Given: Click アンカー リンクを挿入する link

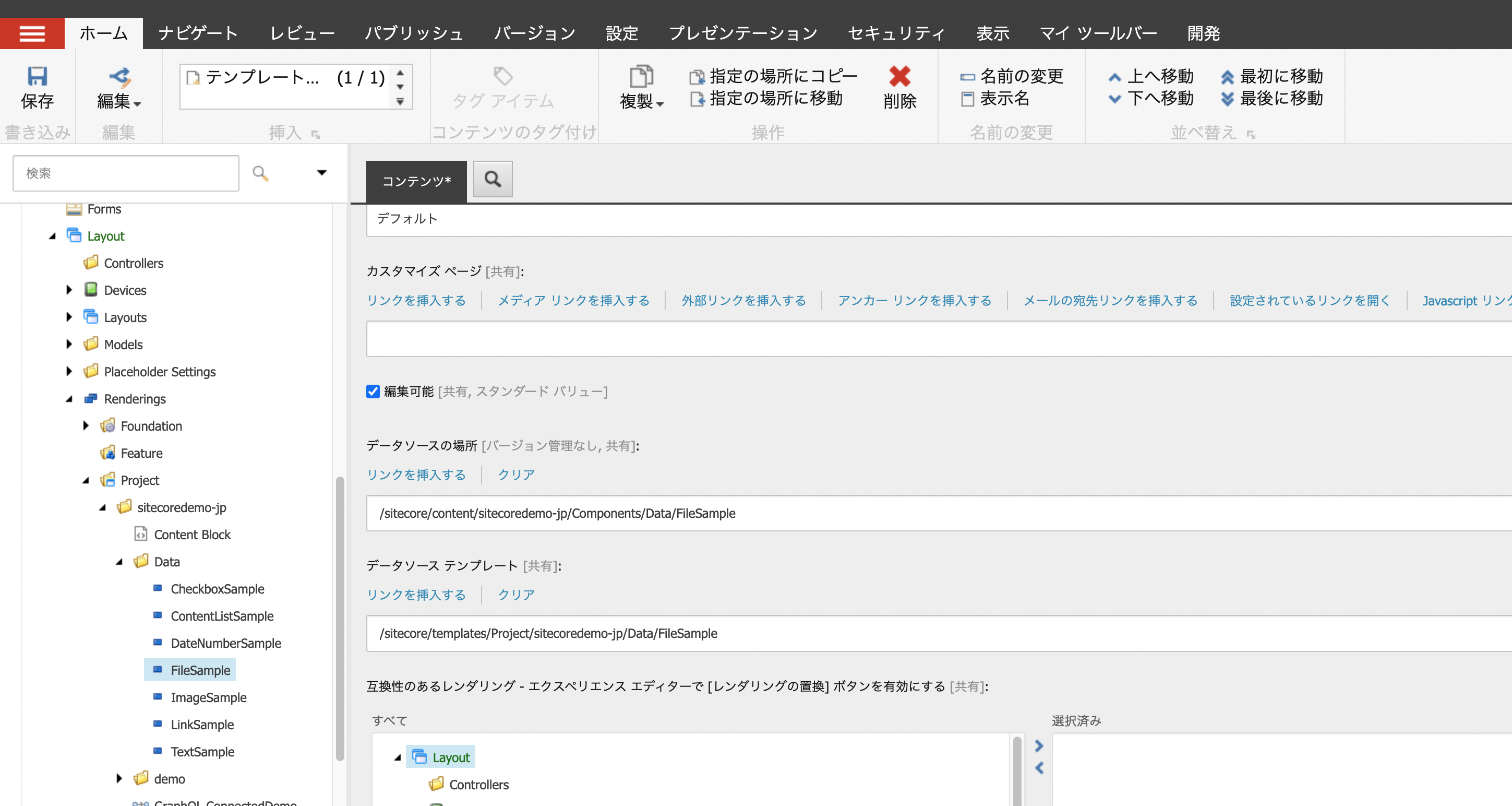Looking at the screenshot, I should [915, 301].
